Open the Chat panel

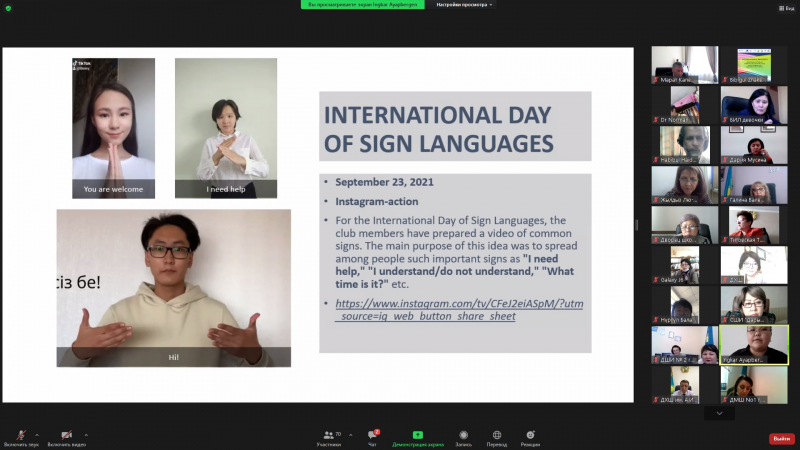coord(373,437)
